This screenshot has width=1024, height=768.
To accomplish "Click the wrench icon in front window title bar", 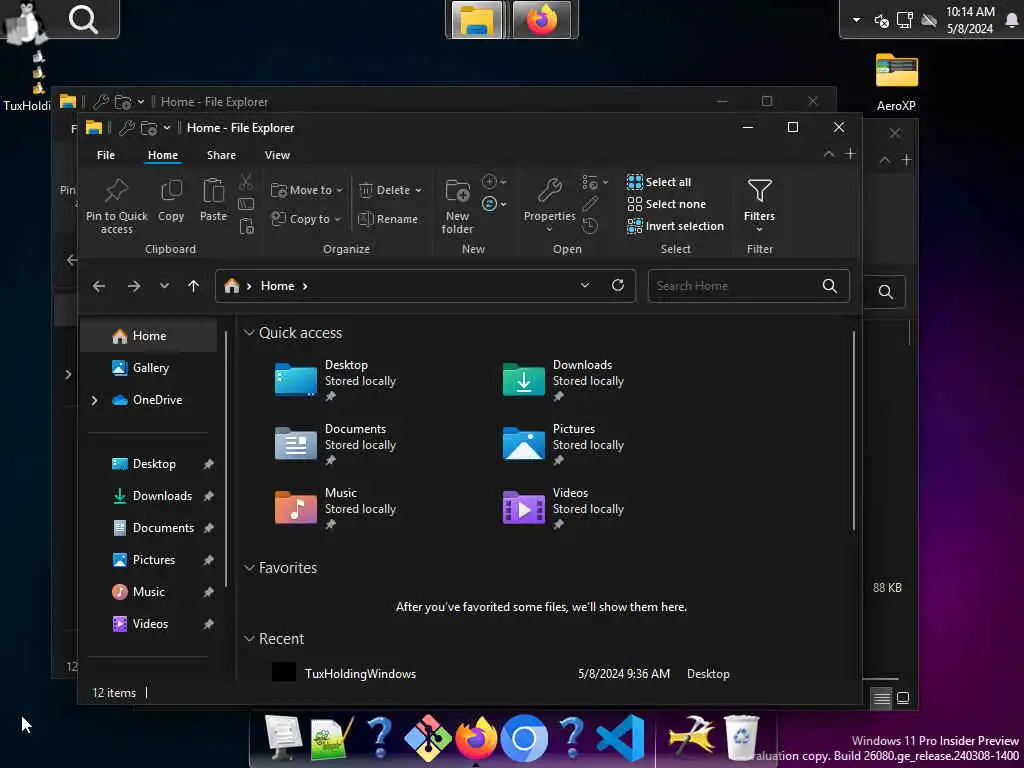I will tap(127, 128).
